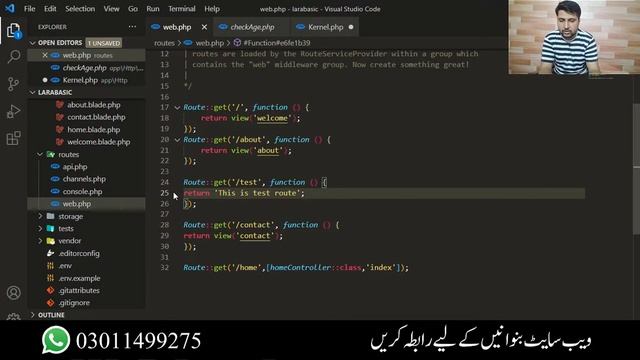640x360 pixels.
Task: Click the homeController::class text on line 32
Action: pyautogui.click(x=316, y=268)
